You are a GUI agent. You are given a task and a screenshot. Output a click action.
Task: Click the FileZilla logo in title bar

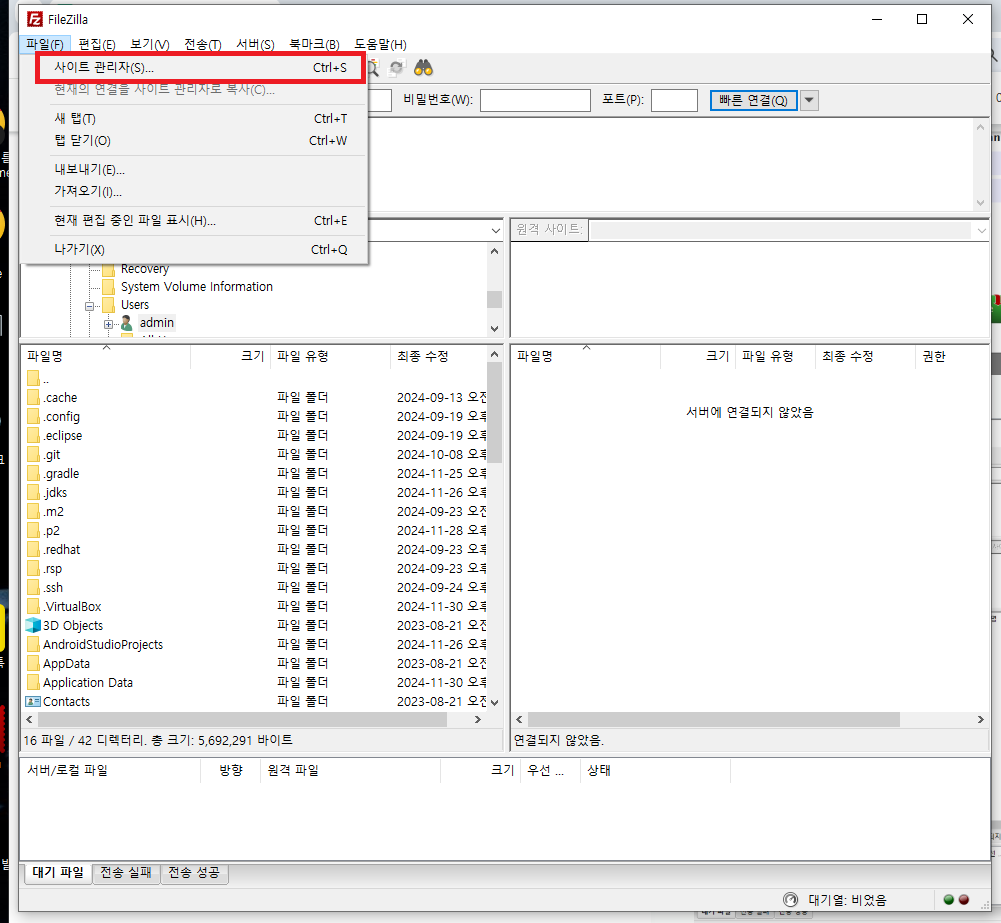pyautogui.click(x=34, y=19)
